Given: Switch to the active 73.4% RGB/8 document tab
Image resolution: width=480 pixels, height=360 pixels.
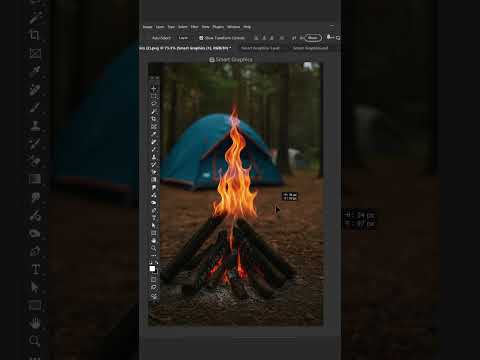Looking at the screenshot, I should point(185,48).
